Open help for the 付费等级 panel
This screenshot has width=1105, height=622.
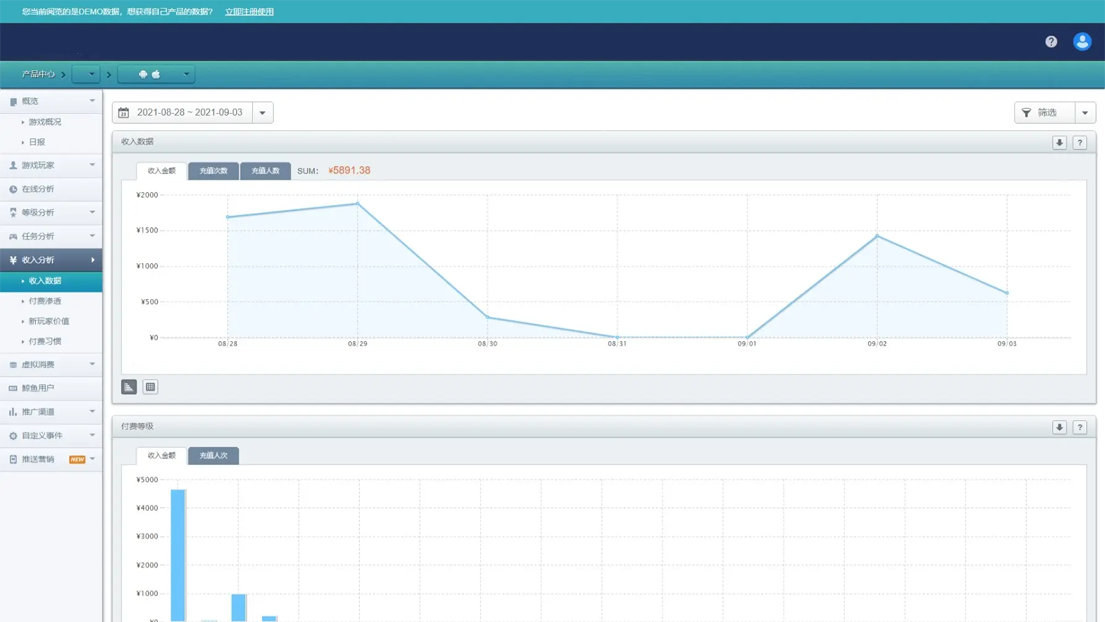pyautogui.click(x=1080, y=427)
